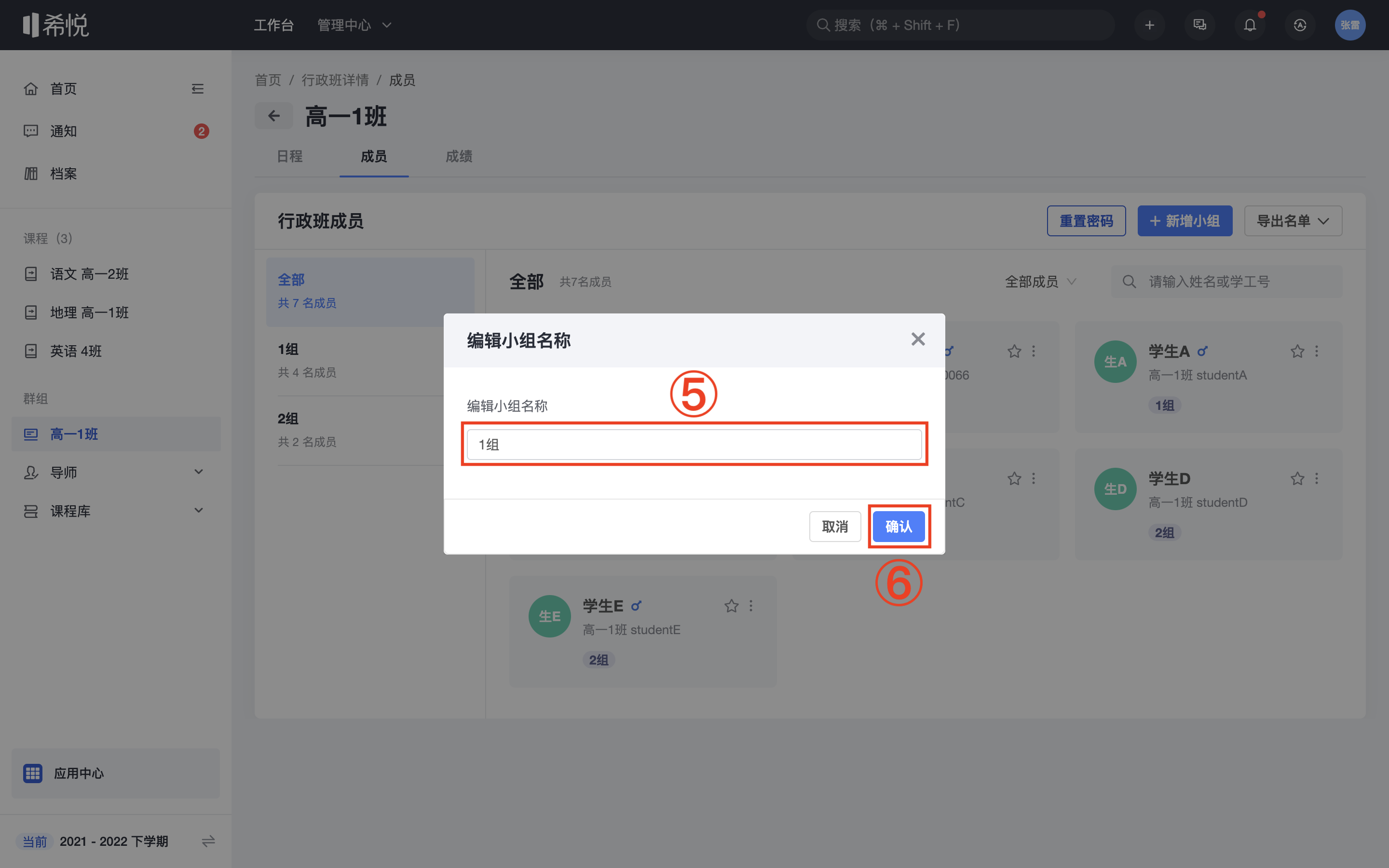Screen dimensions: 1389x868
Task: Click the 希悦 logo
Action: pos(55,25)
